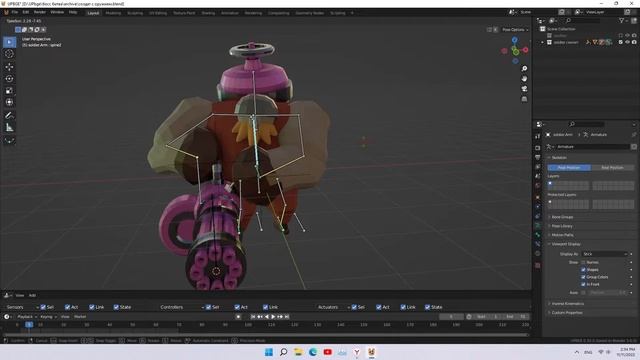Click the Blender logo in menu bar

click(6, 12)
